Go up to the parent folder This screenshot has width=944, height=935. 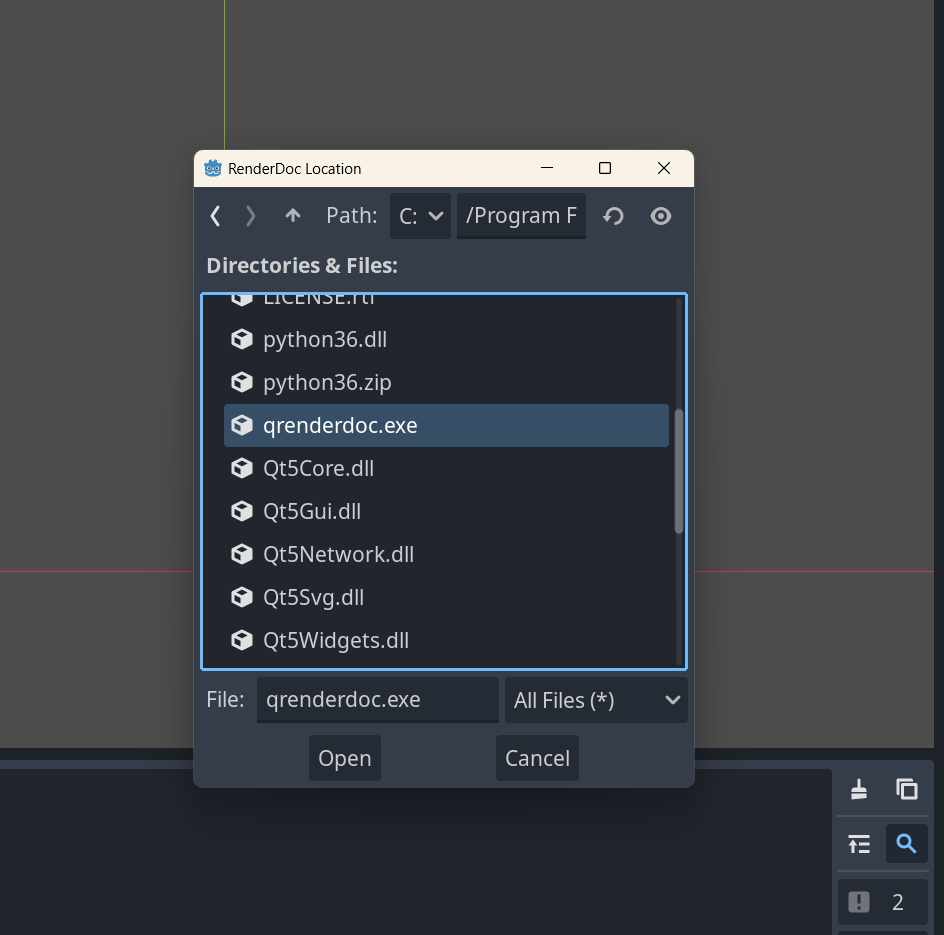pyautogui.click(x=293, y=216)
